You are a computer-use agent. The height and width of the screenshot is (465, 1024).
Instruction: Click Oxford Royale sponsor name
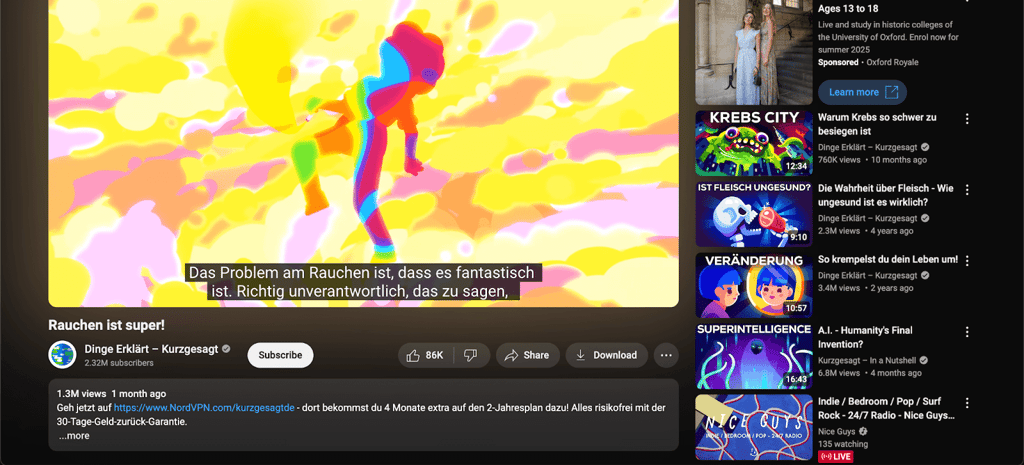tap(892, 62)
